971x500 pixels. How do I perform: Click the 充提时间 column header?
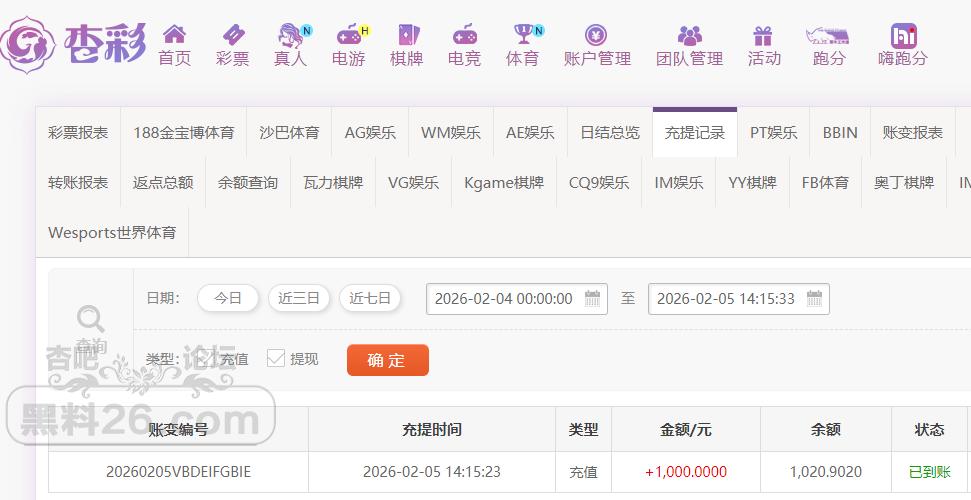pyautogui.click(x=432, y=429)
